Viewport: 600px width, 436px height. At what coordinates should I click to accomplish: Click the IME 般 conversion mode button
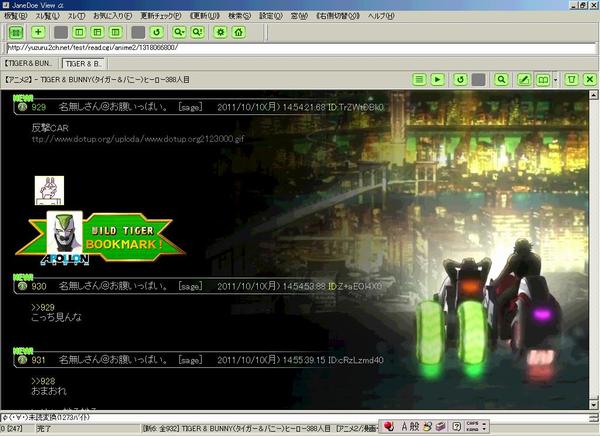coord(414,426)
